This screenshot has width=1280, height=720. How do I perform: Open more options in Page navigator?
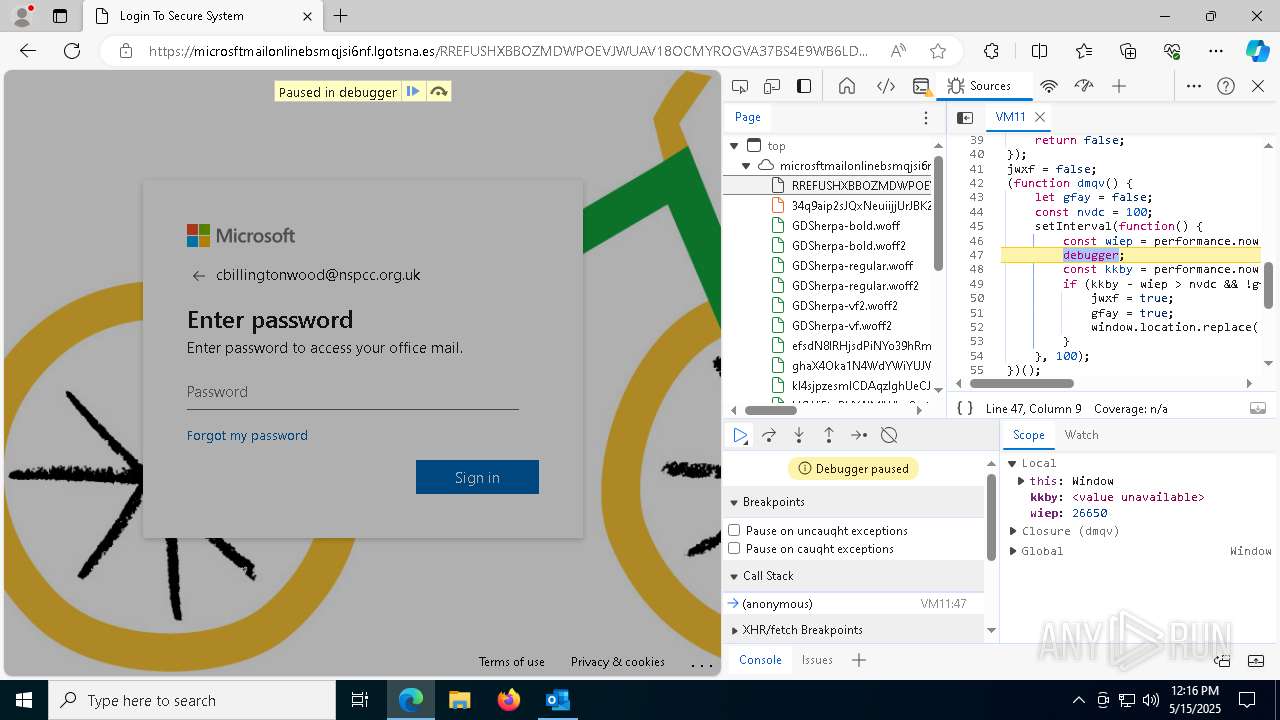point(926,117)
